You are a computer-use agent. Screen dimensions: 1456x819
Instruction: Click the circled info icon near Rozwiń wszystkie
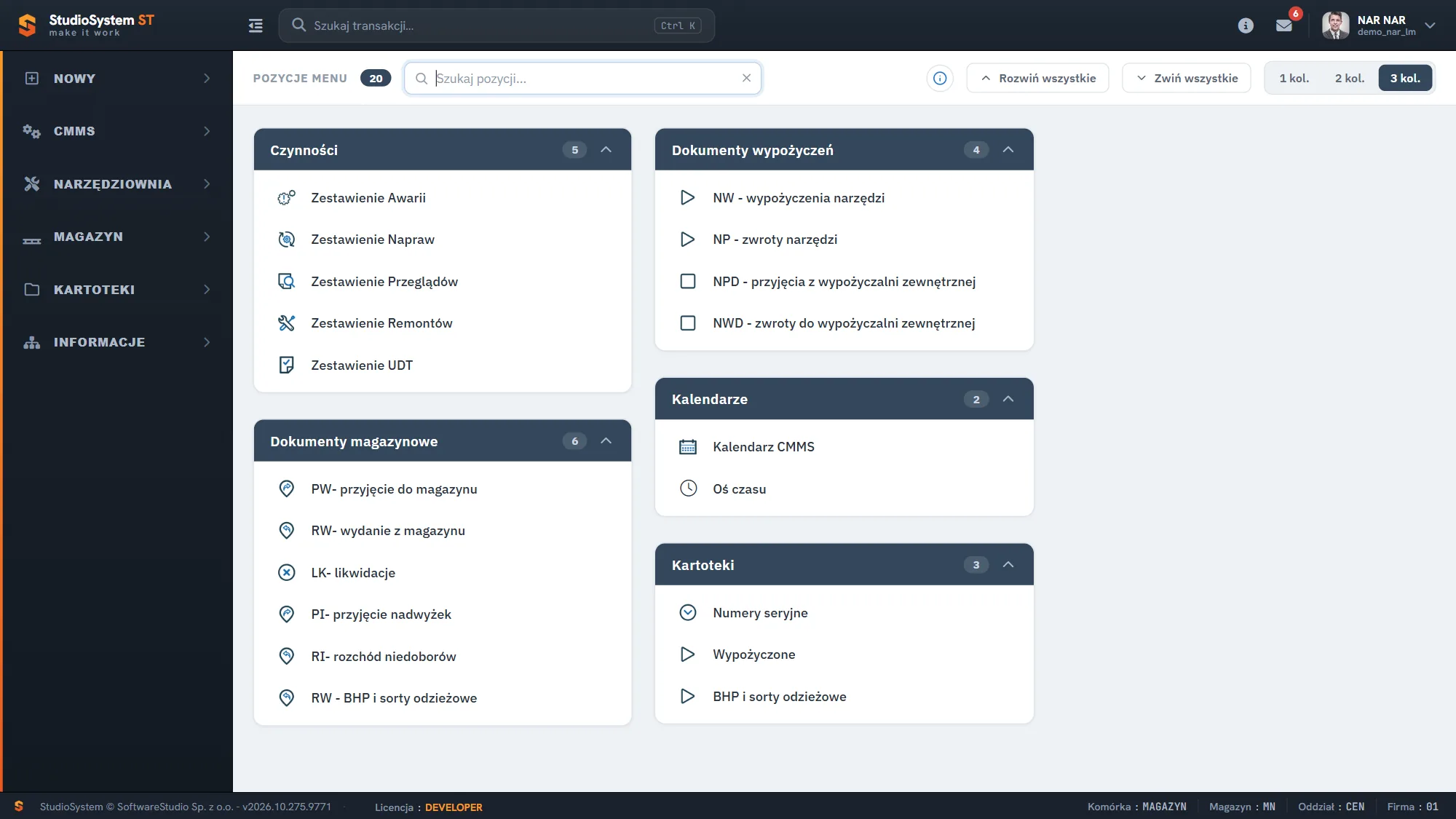pyautogui.click(x=940, y=78)
